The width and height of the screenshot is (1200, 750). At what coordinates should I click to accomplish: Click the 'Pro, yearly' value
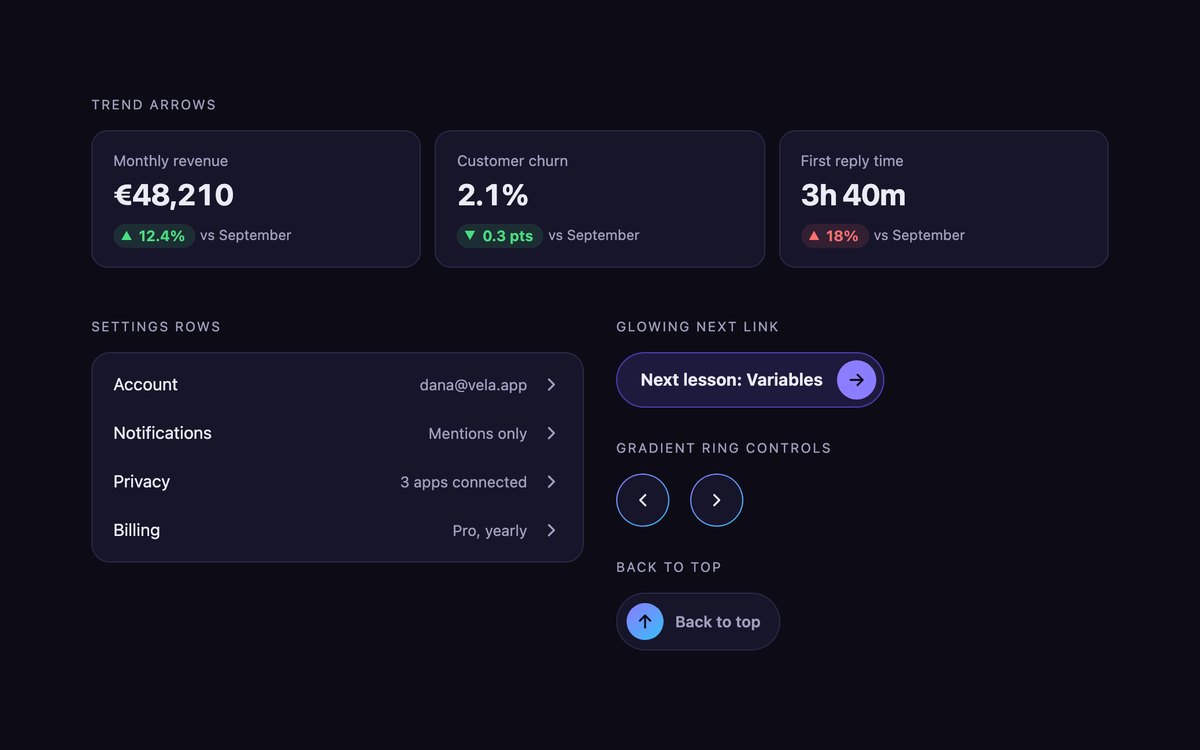tap(489, 531)
